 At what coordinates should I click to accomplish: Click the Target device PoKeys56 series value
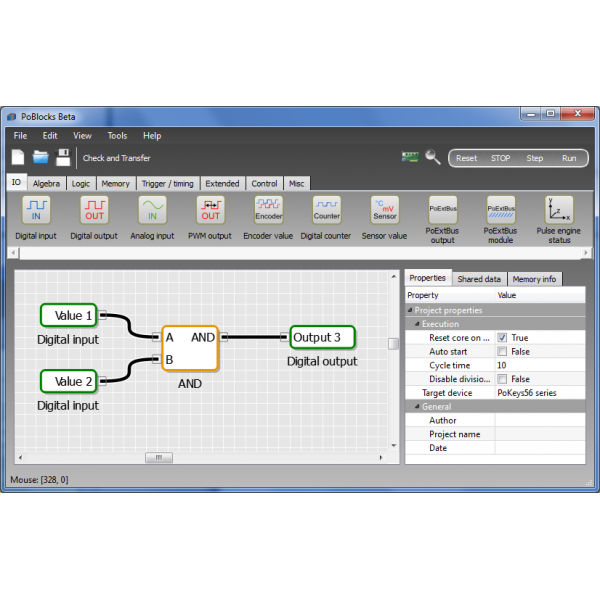point(540,393)
